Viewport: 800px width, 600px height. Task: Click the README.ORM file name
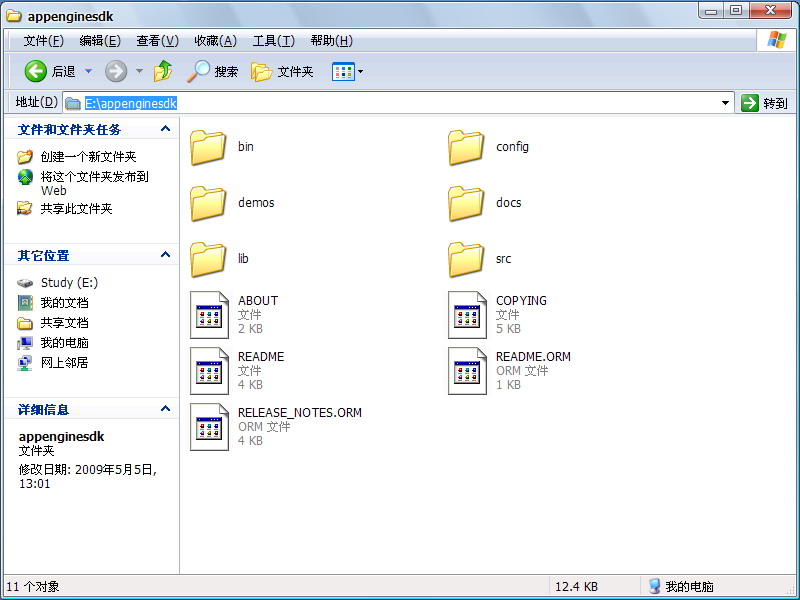coord(533,356)
